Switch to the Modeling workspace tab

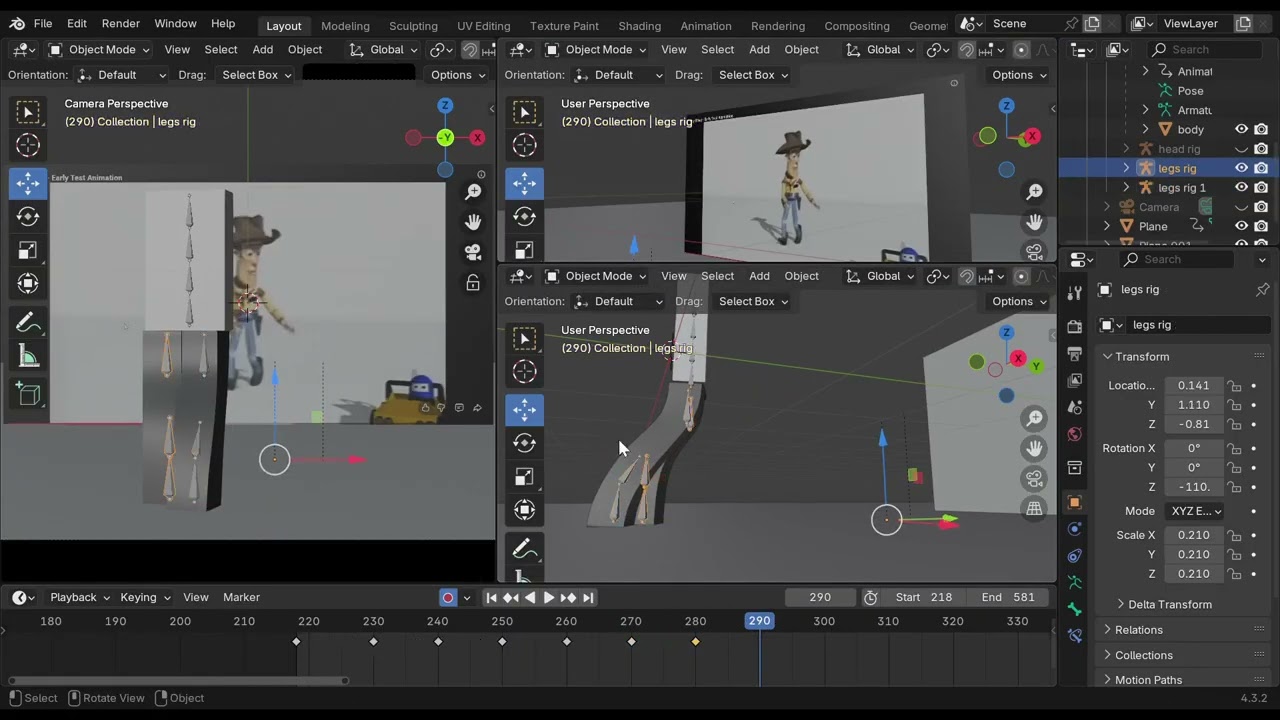345,26
